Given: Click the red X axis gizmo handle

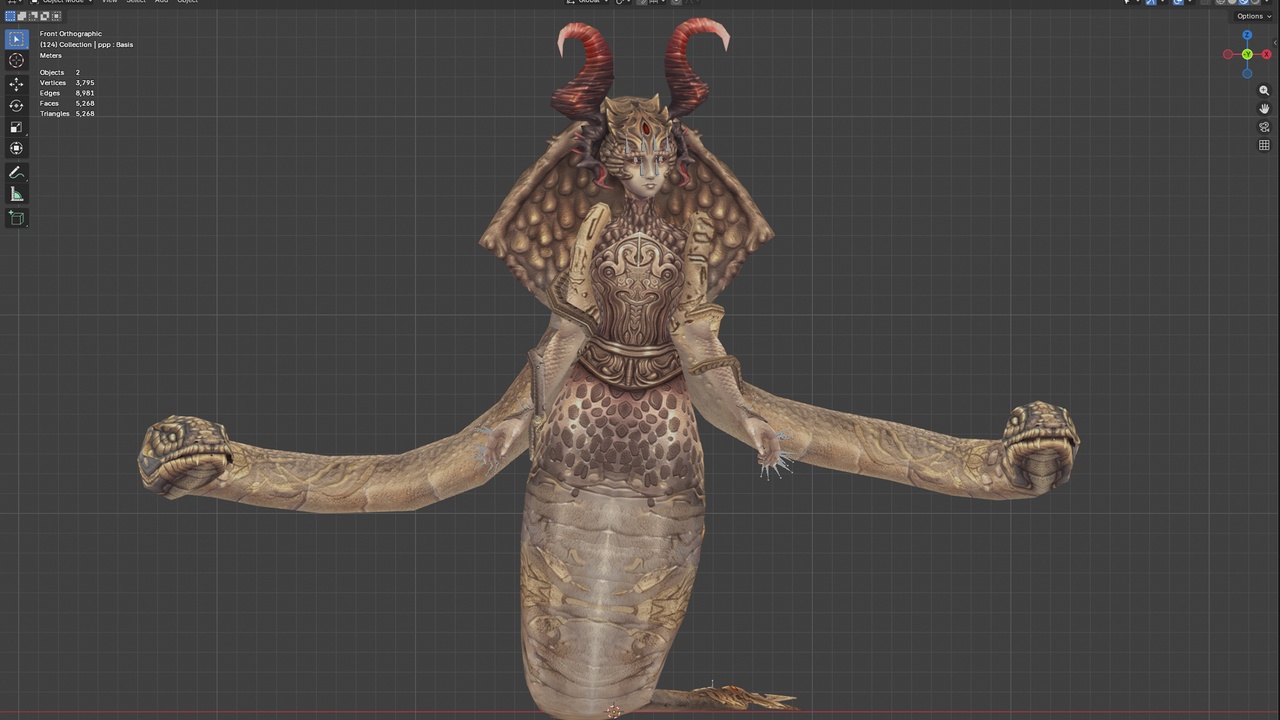Looking at the screenshot, I should (1266, 54).
